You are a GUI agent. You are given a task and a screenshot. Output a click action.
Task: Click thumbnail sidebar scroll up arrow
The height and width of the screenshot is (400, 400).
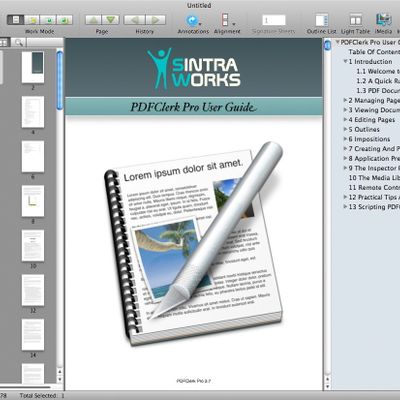[x=60, y=372]
